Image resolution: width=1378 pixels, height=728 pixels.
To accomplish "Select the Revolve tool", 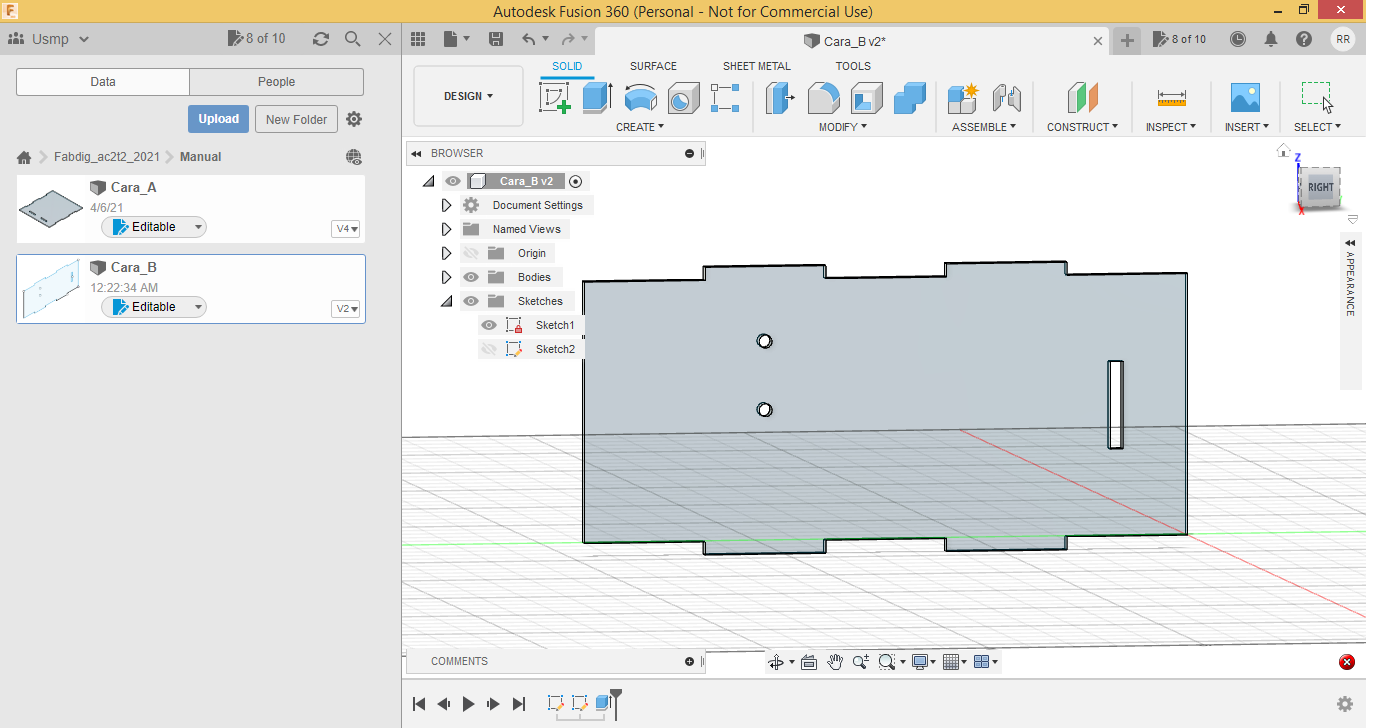I will pos(640,98).
